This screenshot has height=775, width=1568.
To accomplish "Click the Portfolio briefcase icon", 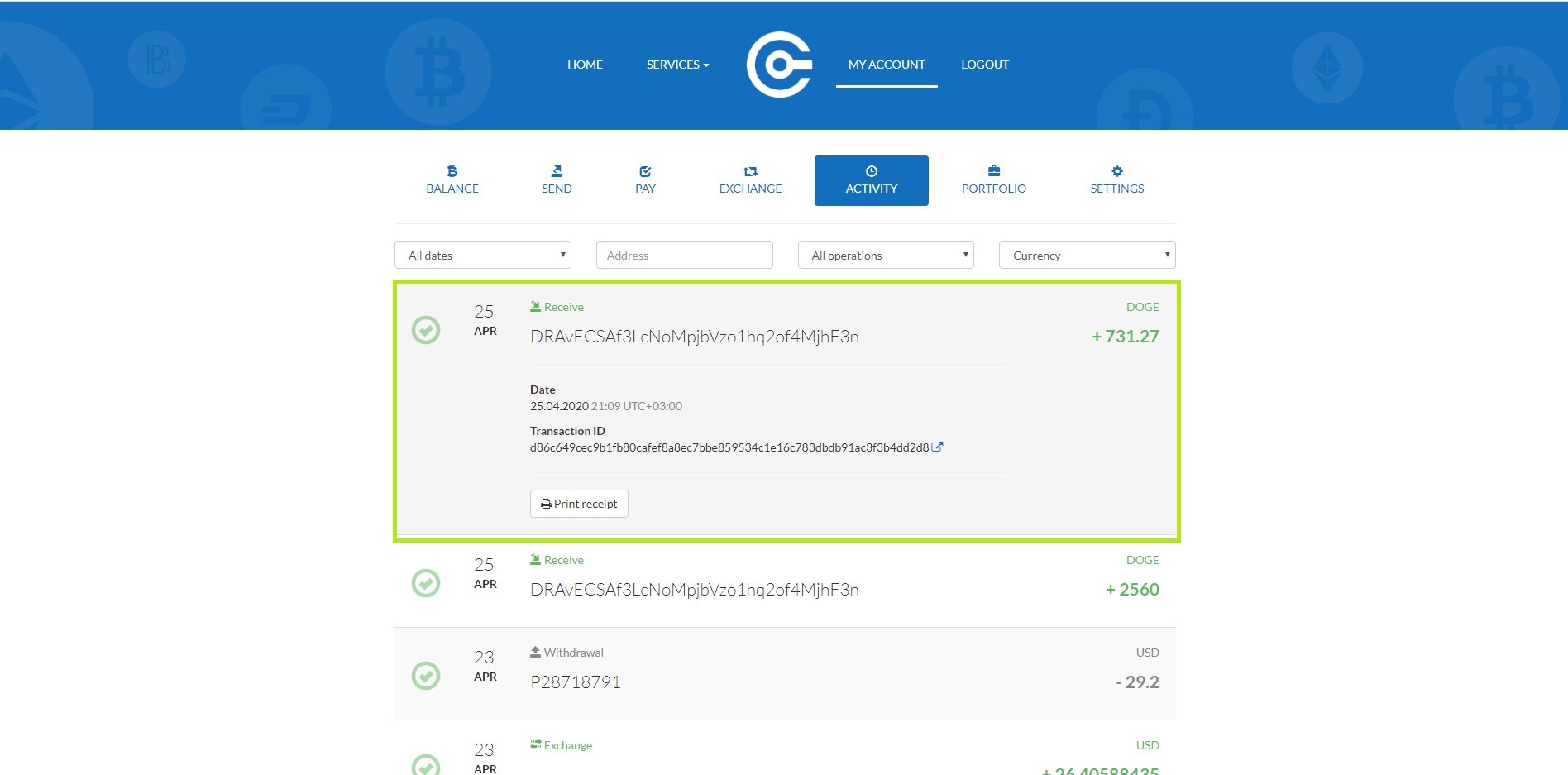I will pos(993,171).
